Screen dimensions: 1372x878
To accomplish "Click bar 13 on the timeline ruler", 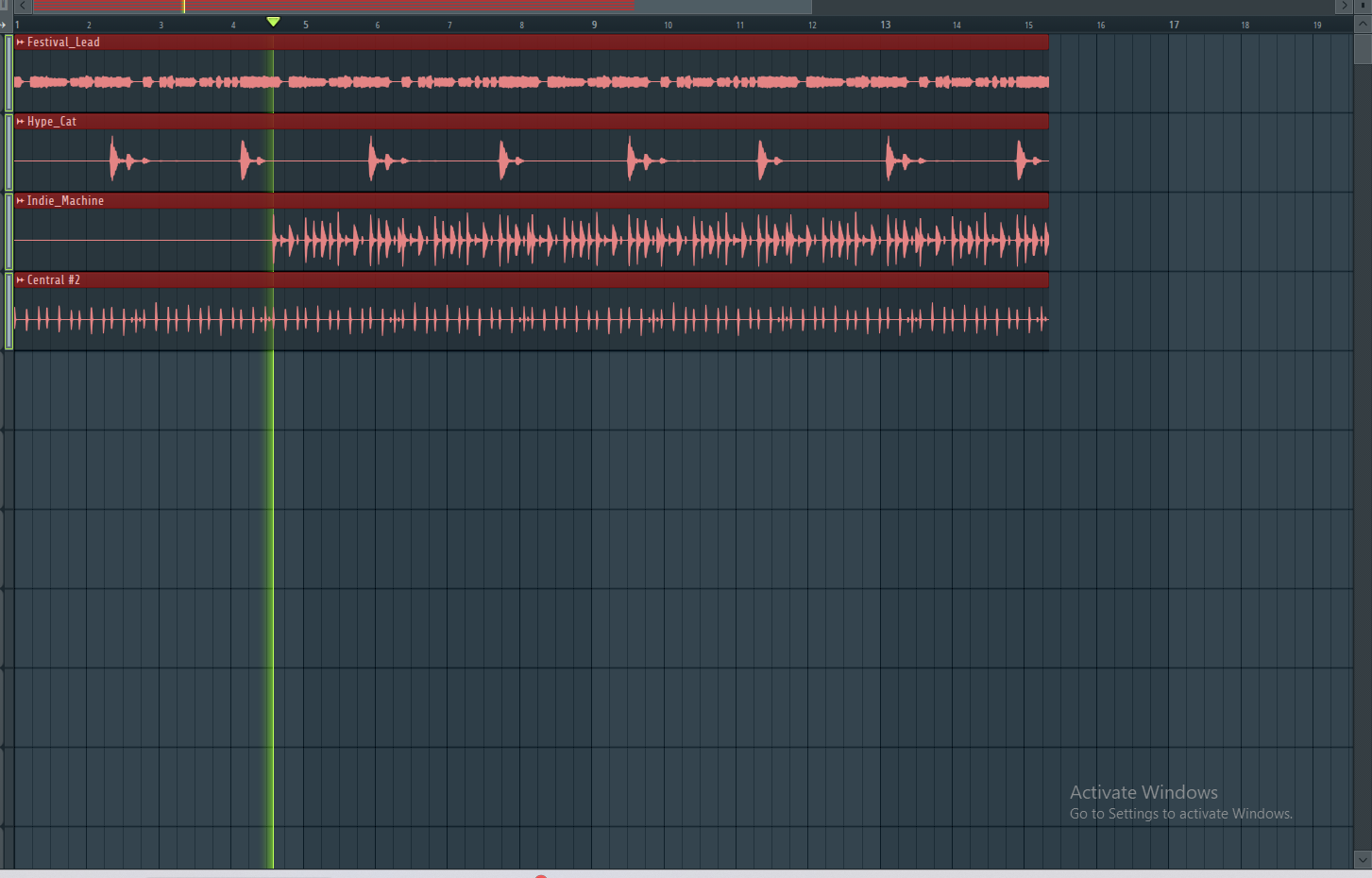I will click(x=886, y=25).
